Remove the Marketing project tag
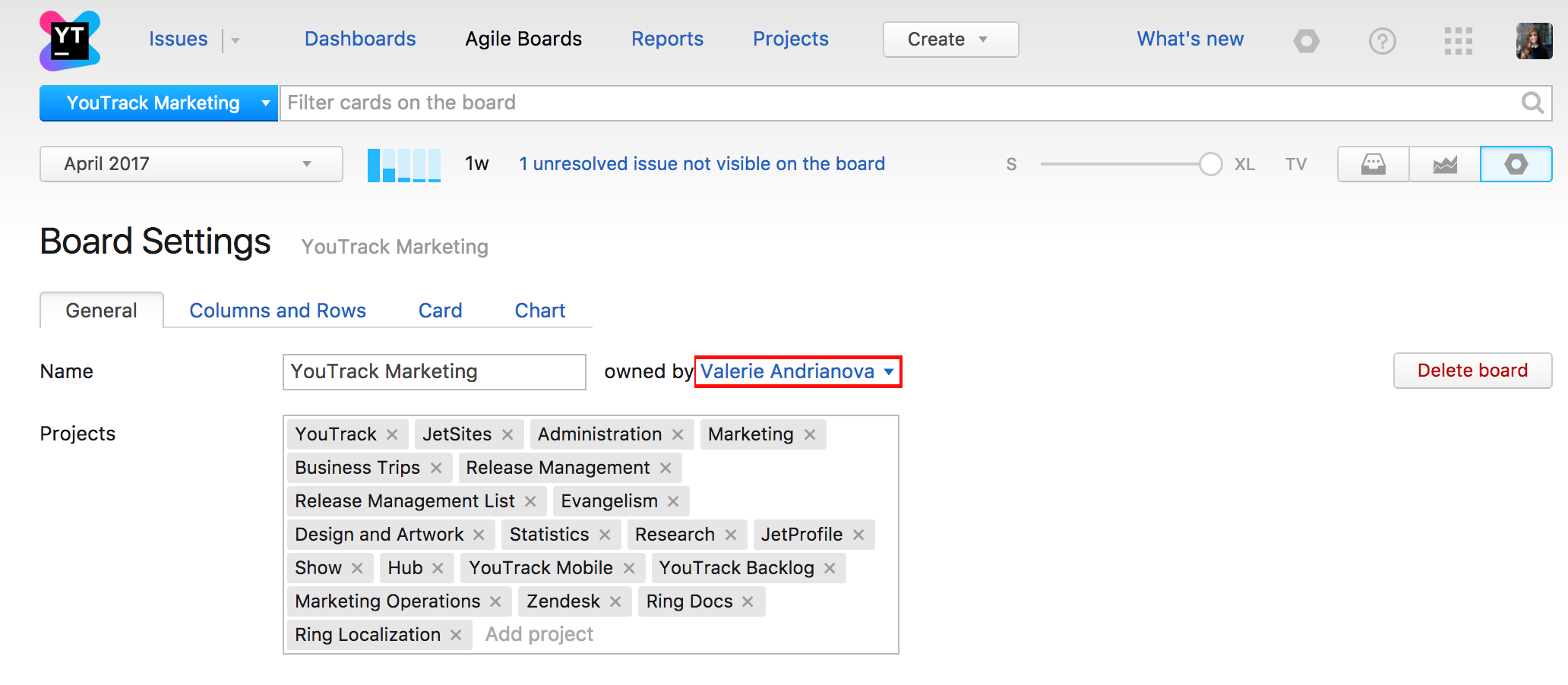 pyautogui.click(x=810, y=434)
